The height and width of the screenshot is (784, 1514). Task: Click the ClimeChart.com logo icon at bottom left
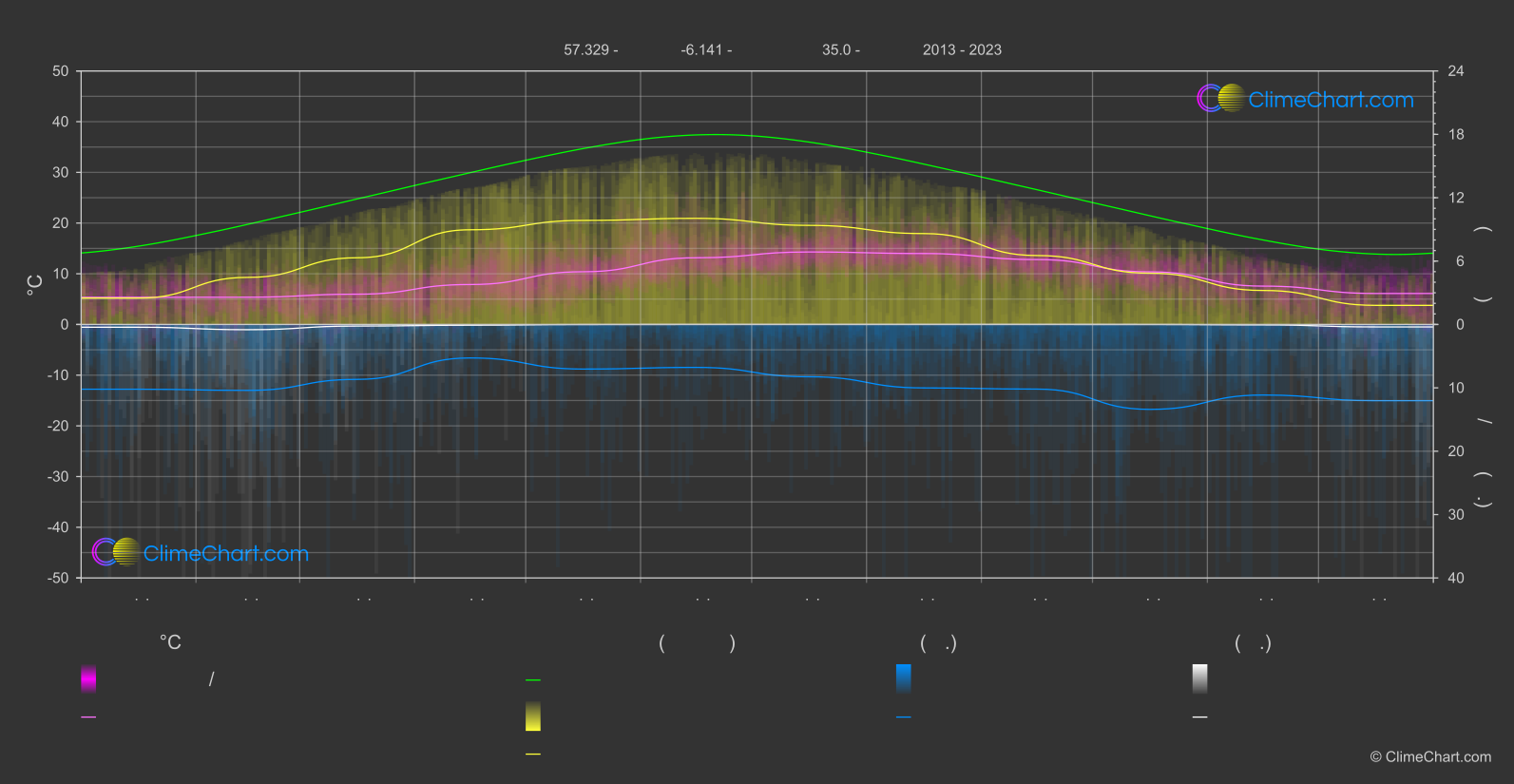tap(116, 551)
